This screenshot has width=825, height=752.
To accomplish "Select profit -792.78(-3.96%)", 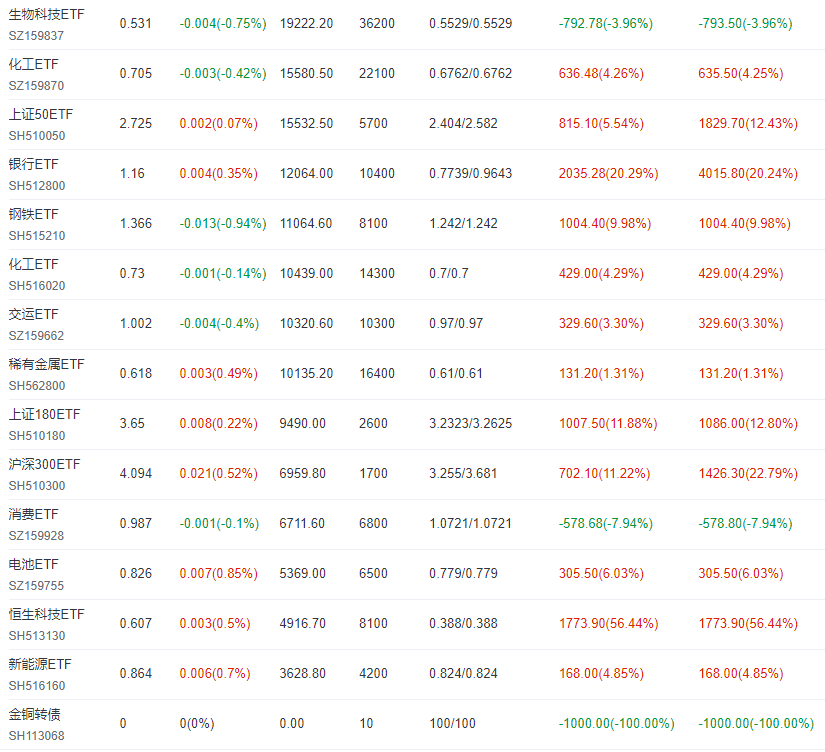I will pyautogui.click(x=606, y=24).
